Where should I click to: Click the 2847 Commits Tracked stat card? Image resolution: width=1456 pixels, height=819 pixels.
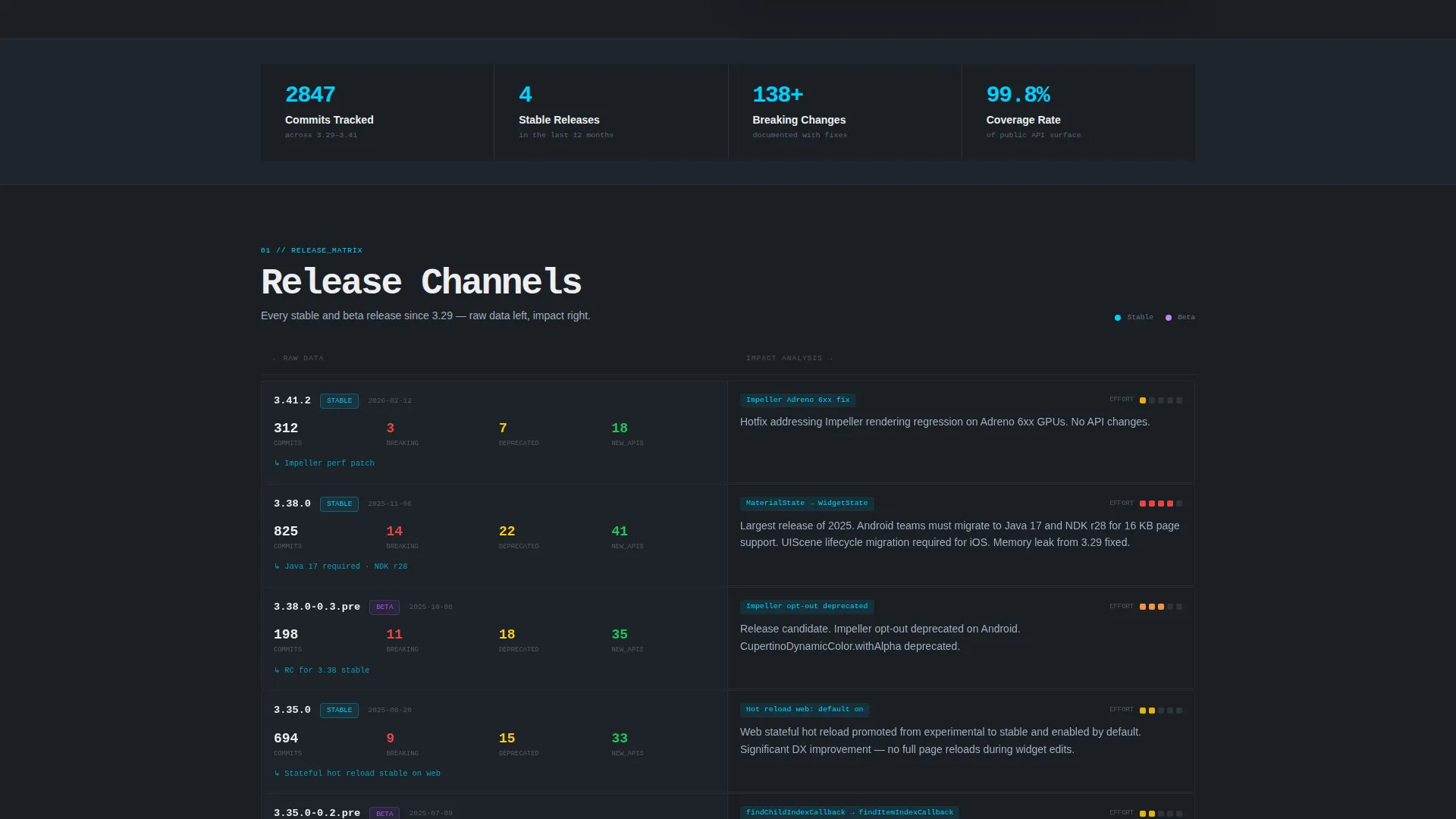point(377,112)
